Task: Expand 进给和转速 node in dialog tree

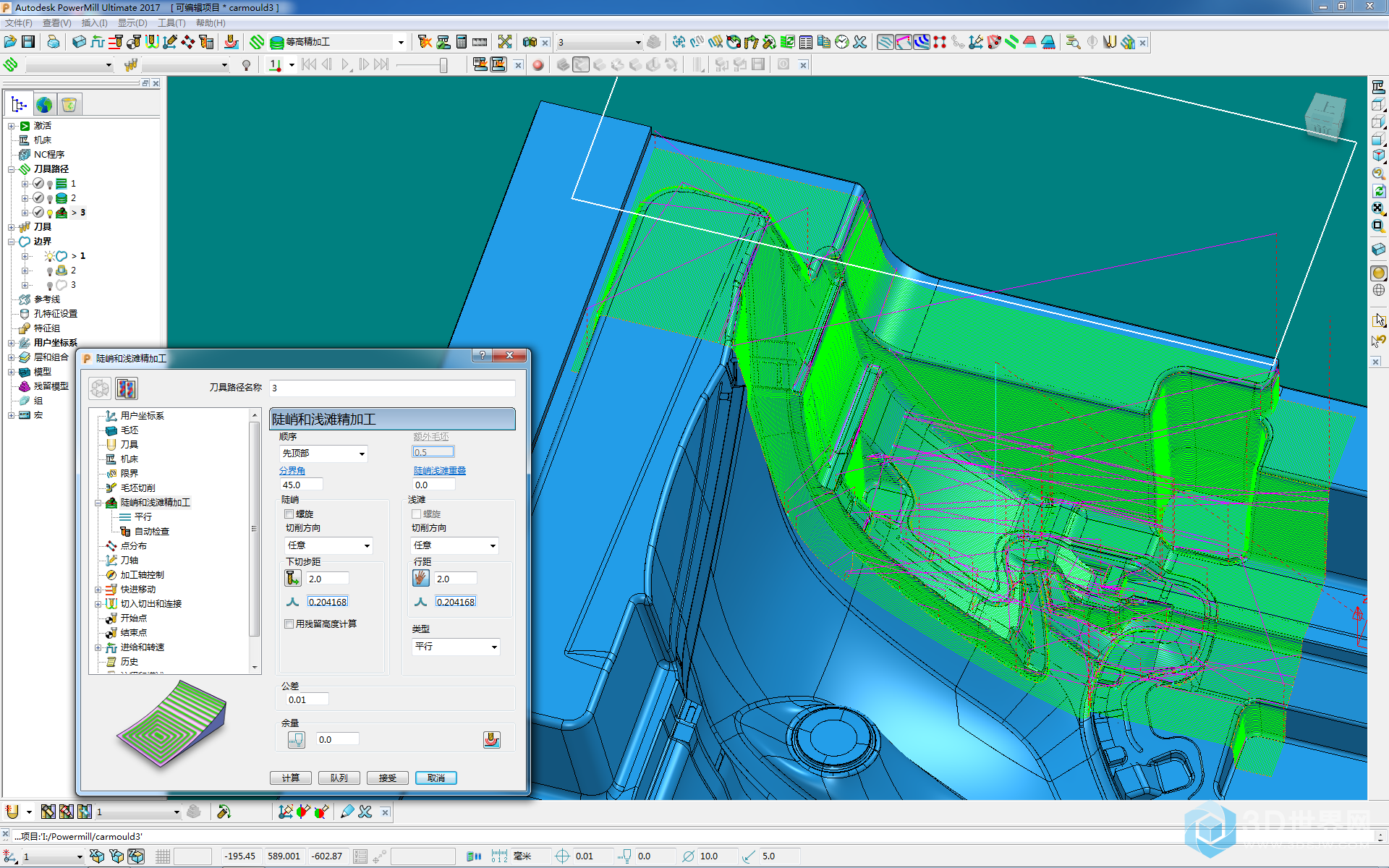Action: pyautogui.click(x=98, y=647)
